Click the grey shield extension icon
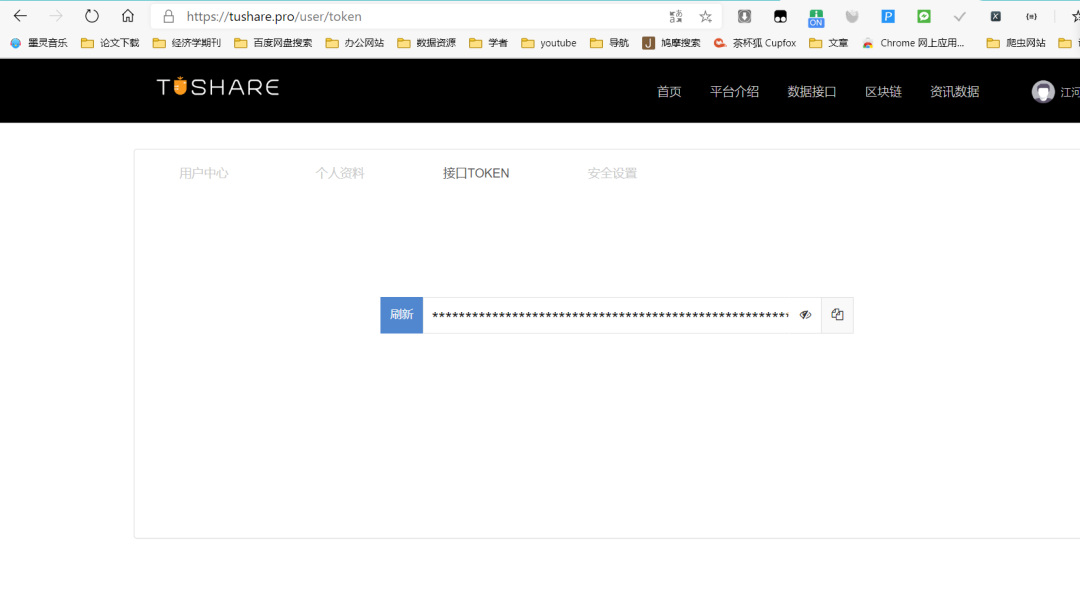The image size is (1080, 607). tap(852, 17)
